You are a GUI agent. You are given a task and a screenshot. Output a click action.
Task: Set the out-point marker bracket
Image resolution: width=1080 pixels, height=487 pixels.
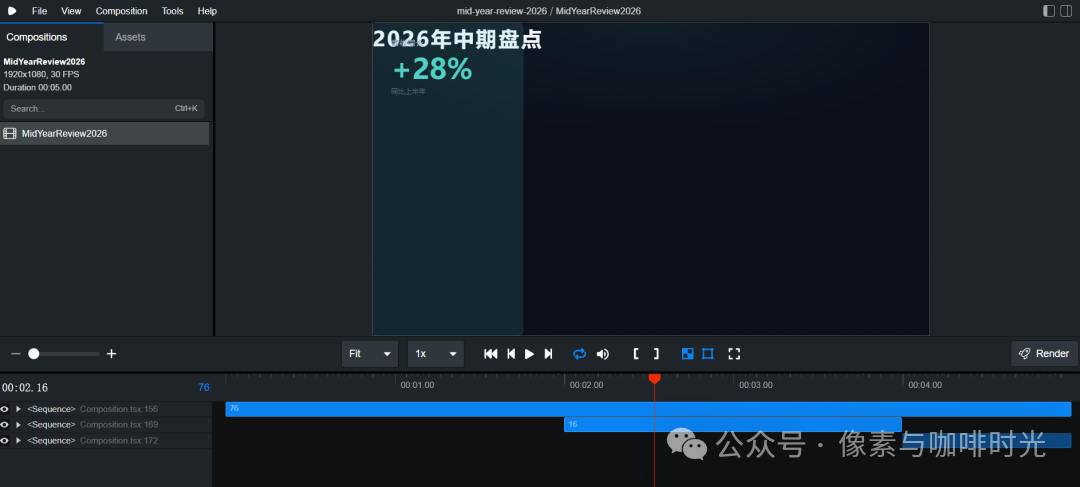656,354
